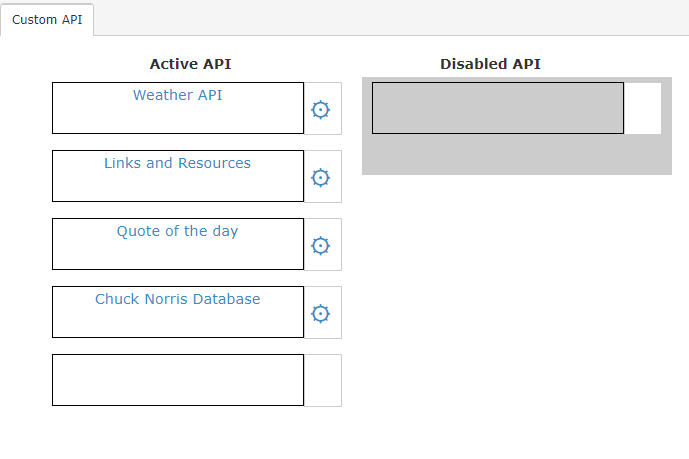Open settings gear for Links and Resources
Viewport: 689px width, 459px height.
[x=320, y=178]
